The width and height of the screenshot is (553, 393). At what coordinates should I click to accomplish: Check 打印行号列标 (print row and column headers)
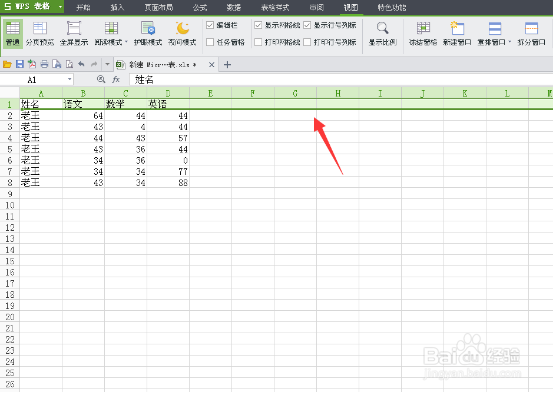pos(307,42)
